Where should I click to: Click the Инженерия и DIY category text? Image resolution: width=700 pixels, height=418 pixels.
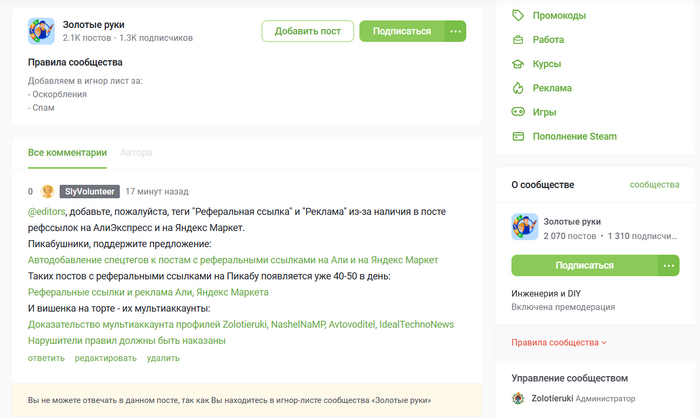click(546, 293)
